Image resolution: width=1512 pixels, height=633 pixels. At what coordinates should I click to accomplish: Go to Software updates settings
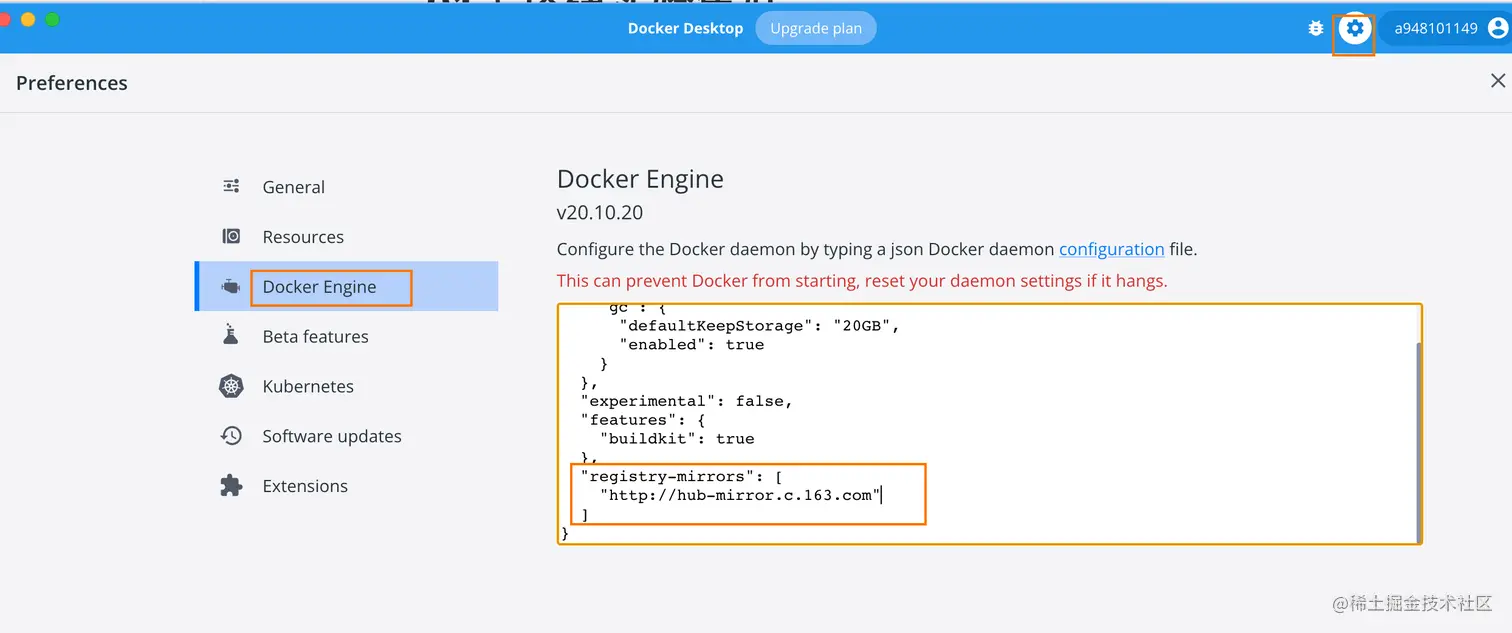(332, 437)
